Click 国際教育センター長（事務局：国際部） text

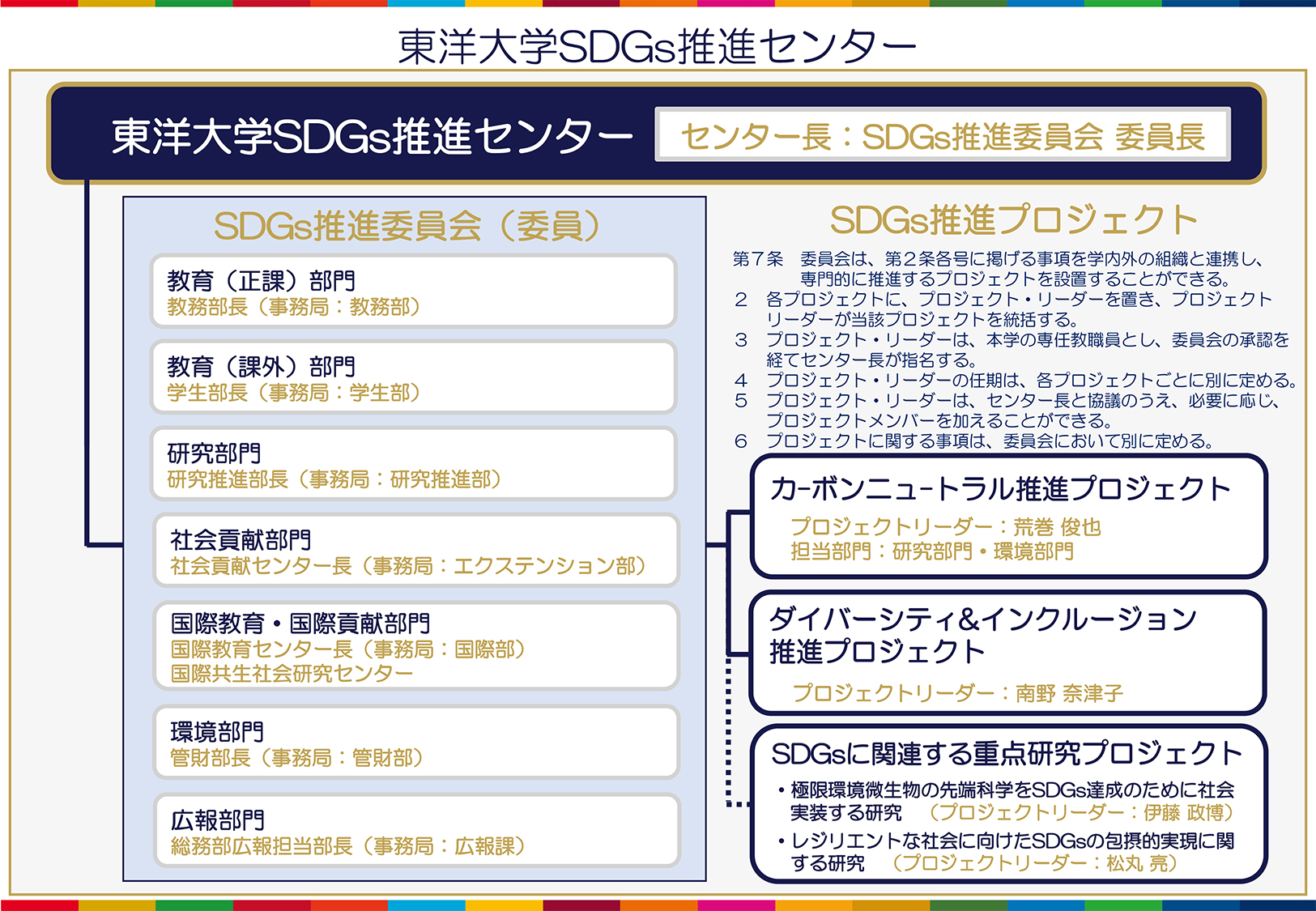(348, 649)
